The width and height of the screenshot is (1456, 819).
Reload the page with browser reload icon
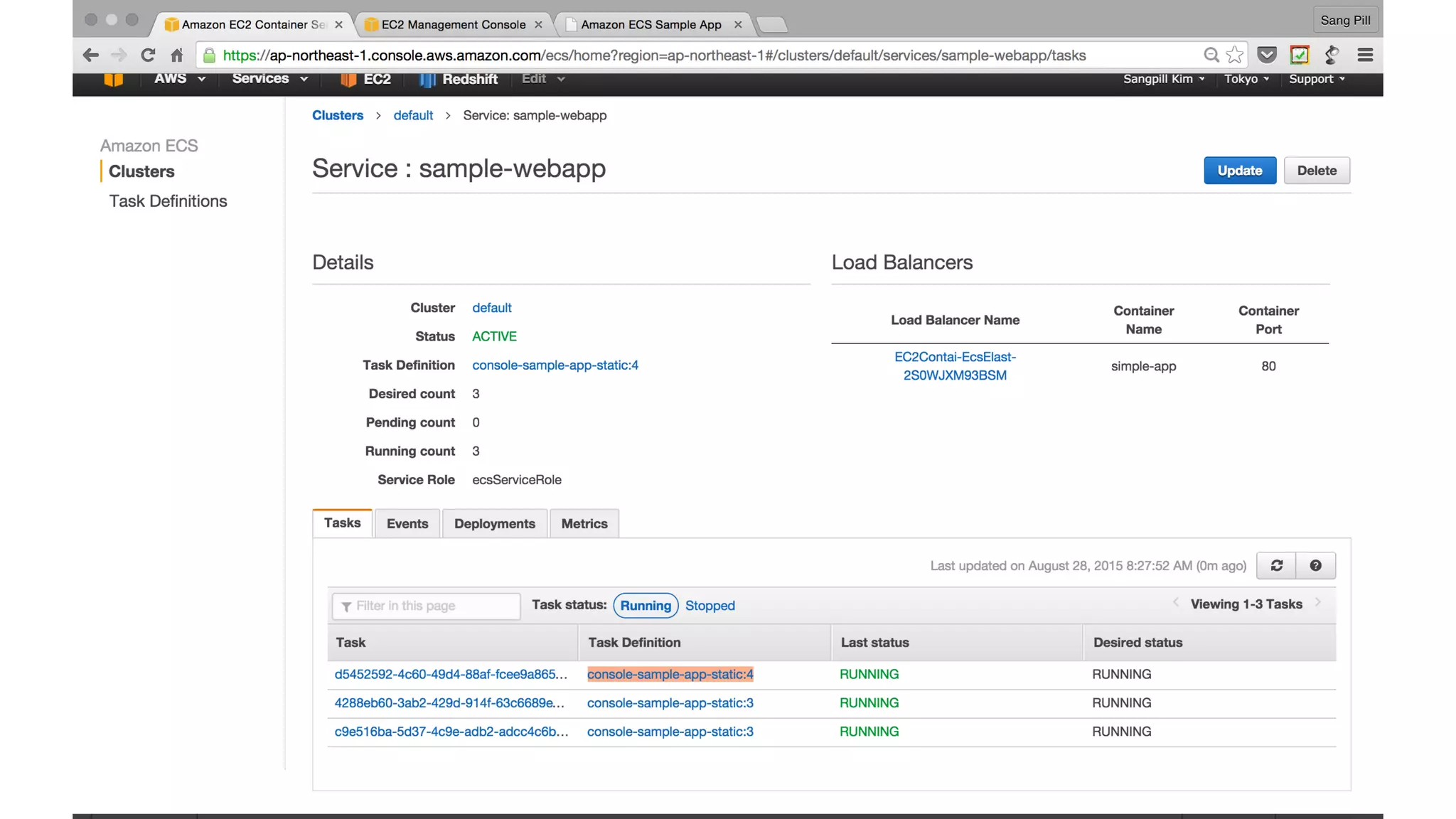(148, 55)
